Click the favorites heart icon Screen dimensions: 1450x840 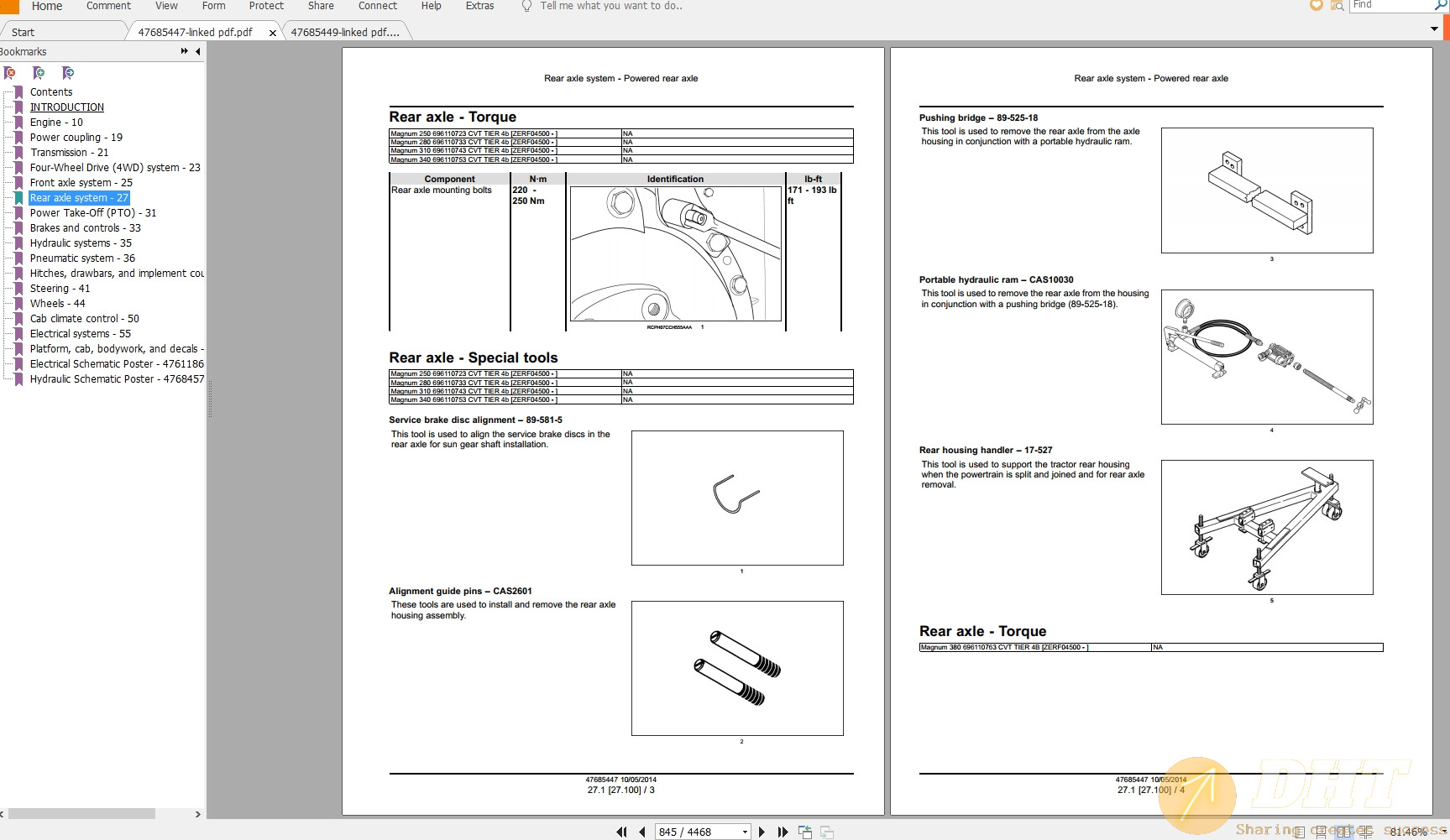click(x=1314, y=6)
